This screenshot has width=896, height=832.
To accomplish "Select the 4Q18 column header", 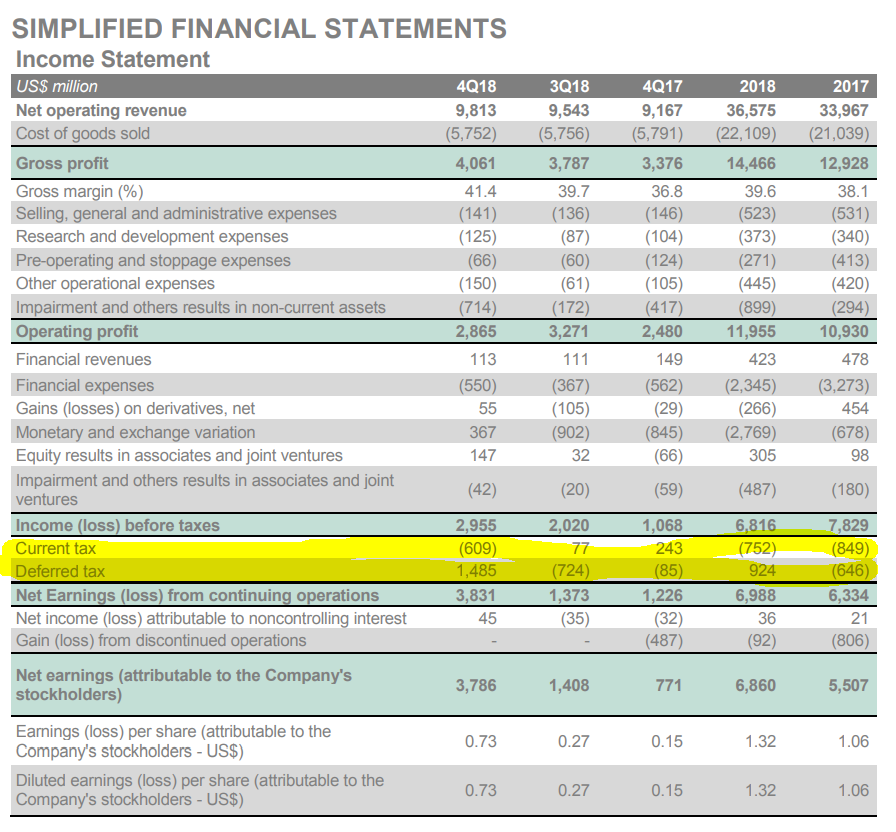I will click(x=476, y=86).
